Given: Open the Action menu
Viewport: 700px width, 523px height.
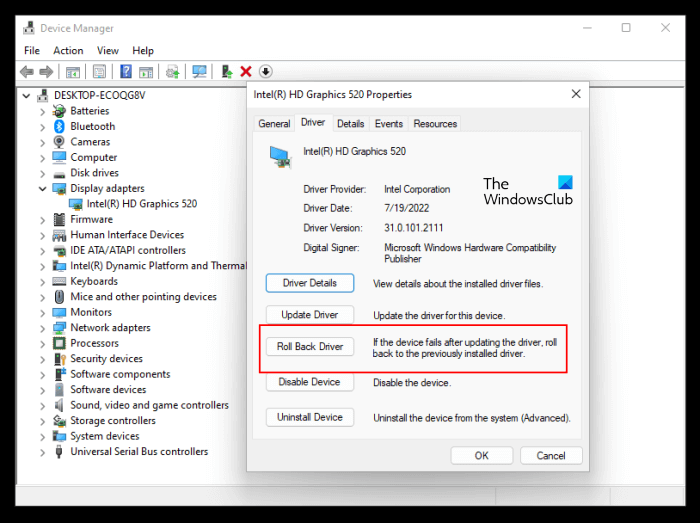Looking at the screenshot, I should pyautogui.click(x=68, y=50).
